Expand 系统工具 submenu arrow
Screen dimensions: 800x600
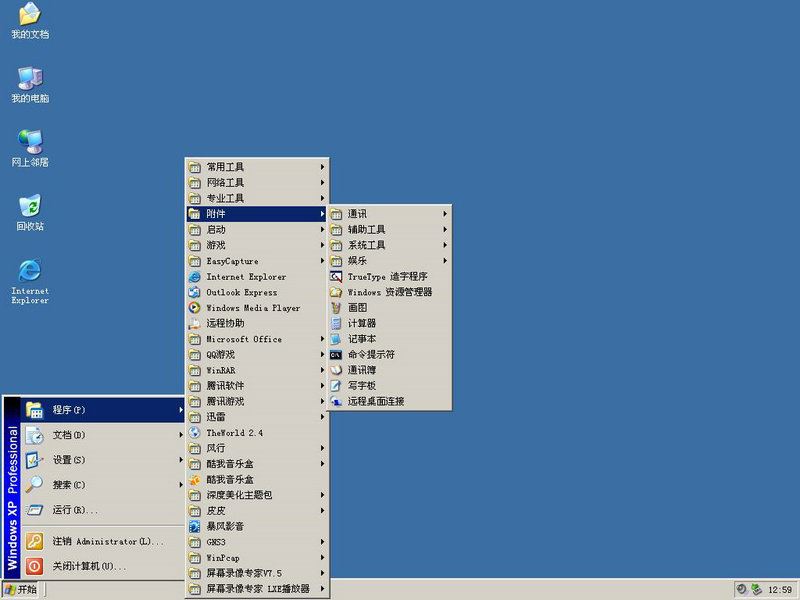tap(445, 245)
